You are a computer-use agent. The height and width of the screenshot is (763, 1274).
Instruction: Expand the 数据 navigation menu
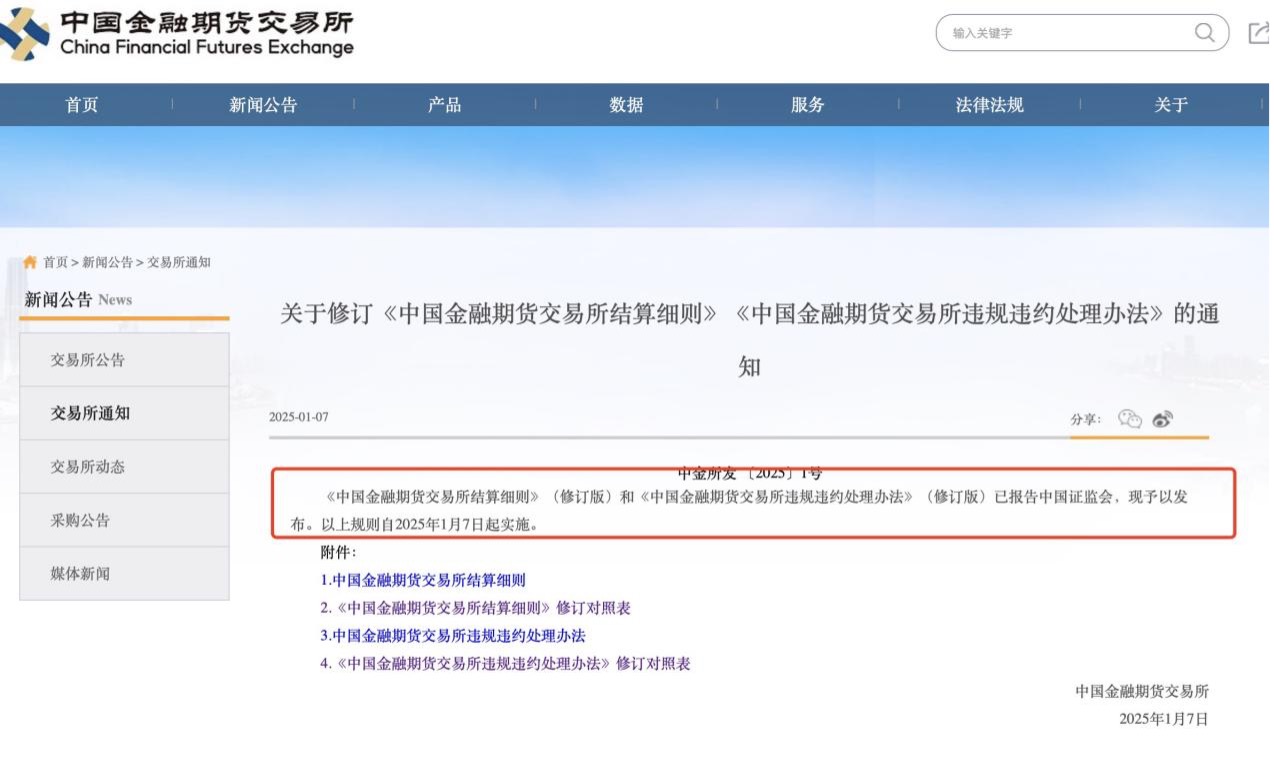click(626, 105)
